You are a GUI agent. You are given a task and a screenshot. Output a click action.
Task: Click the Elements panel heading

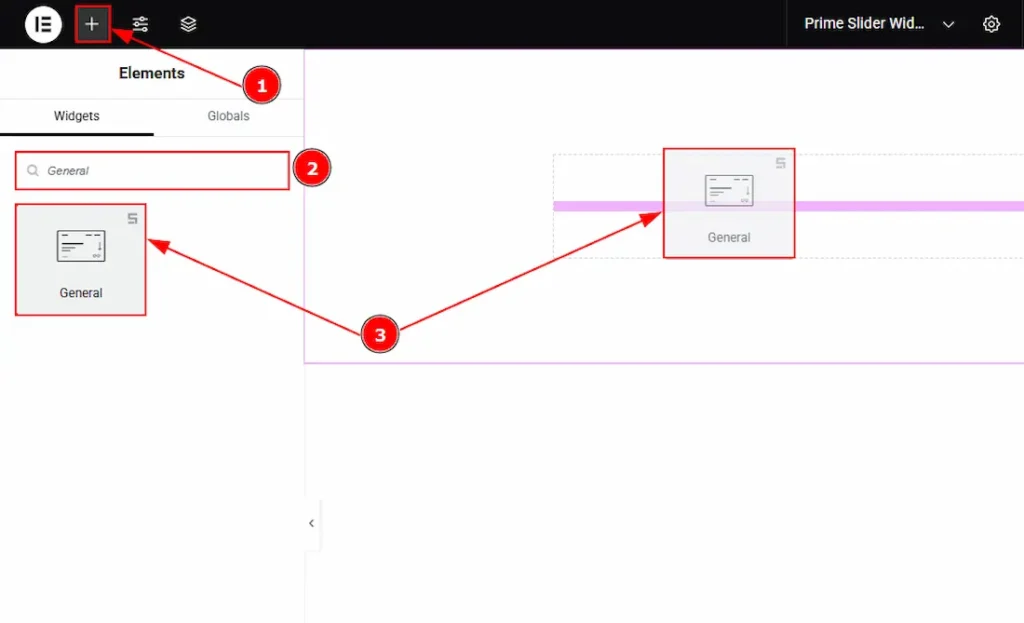point(152,73)
